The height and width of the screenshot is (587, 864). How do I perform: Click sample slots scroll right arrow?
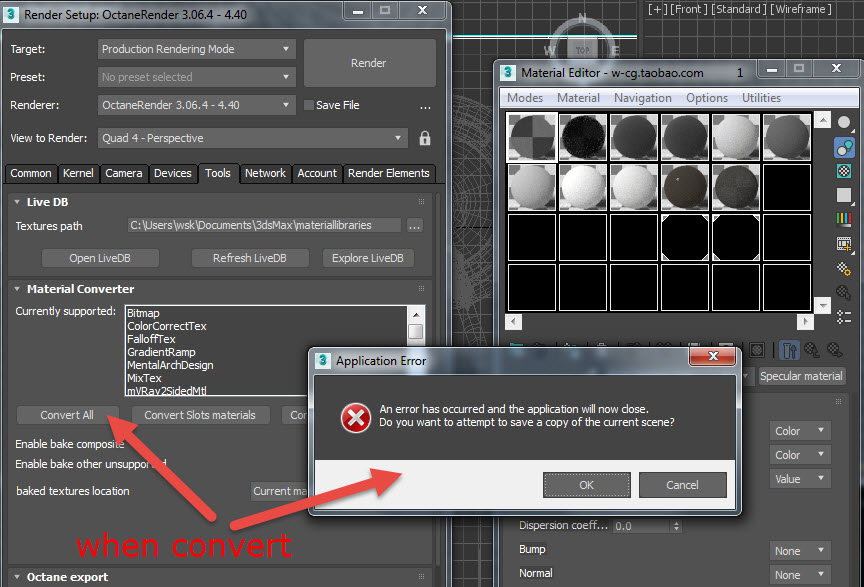tap(805, 322)
